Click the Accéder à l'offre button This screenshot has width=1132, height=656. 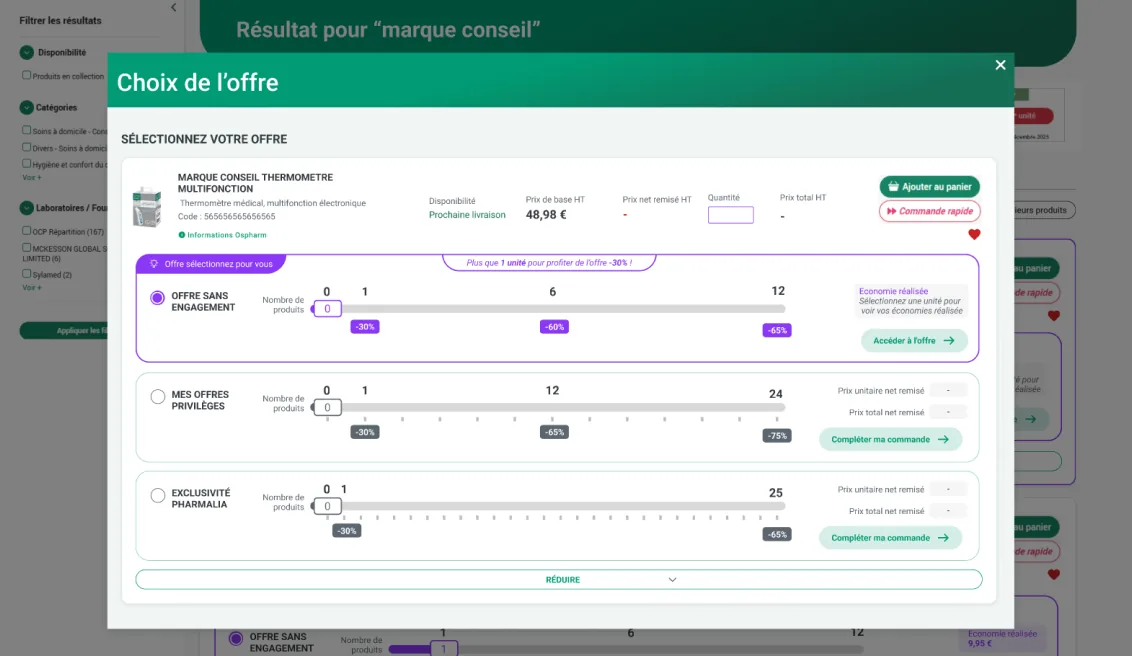point(914,341)
